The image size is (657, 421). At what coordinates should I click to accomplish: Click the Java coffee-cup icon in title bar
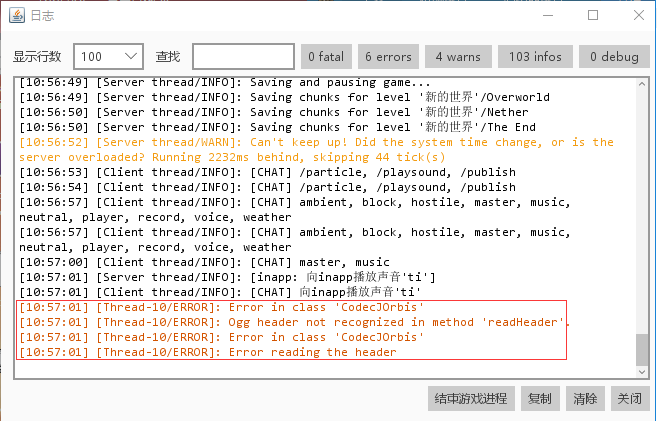coord(17,15)
